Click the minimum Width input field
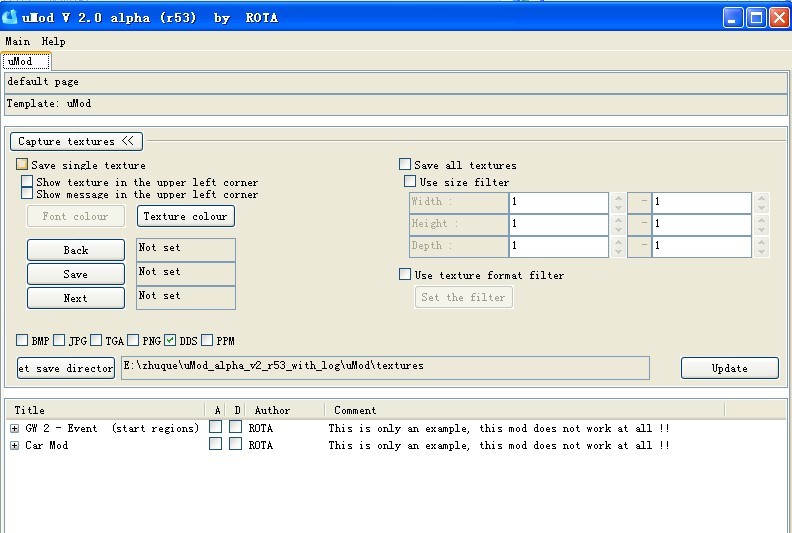 [557, 202]
